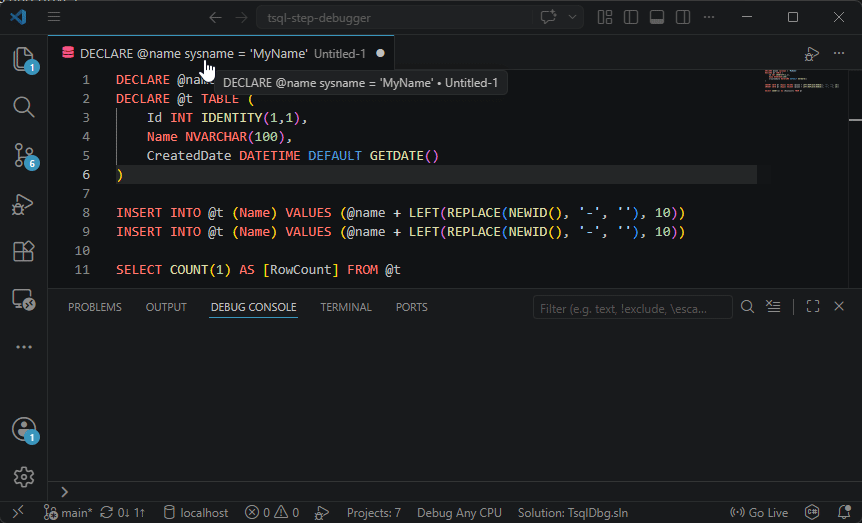Switch to the Problems tab
Screen dimensions: 862x523
(95, 307)
